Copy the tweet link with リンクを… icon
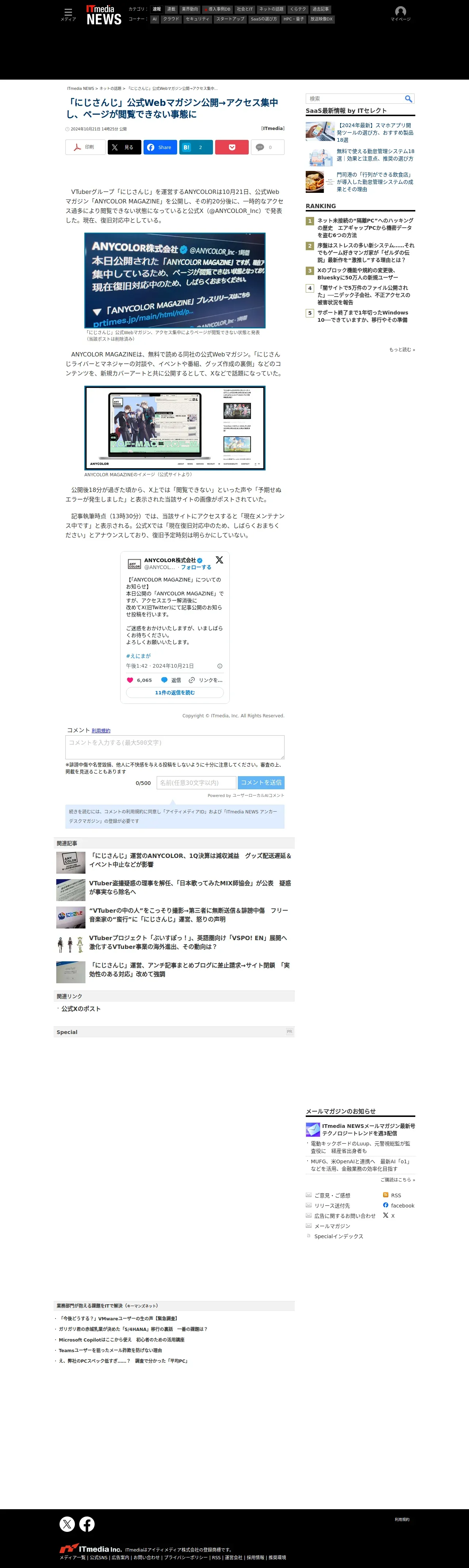469x1568 pixels. tap(192, 680)
